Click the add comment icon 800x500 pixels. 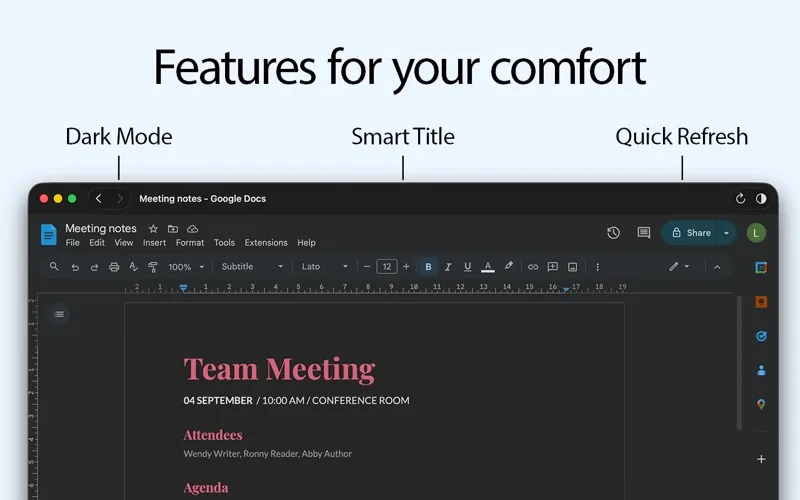coord(553,267)
